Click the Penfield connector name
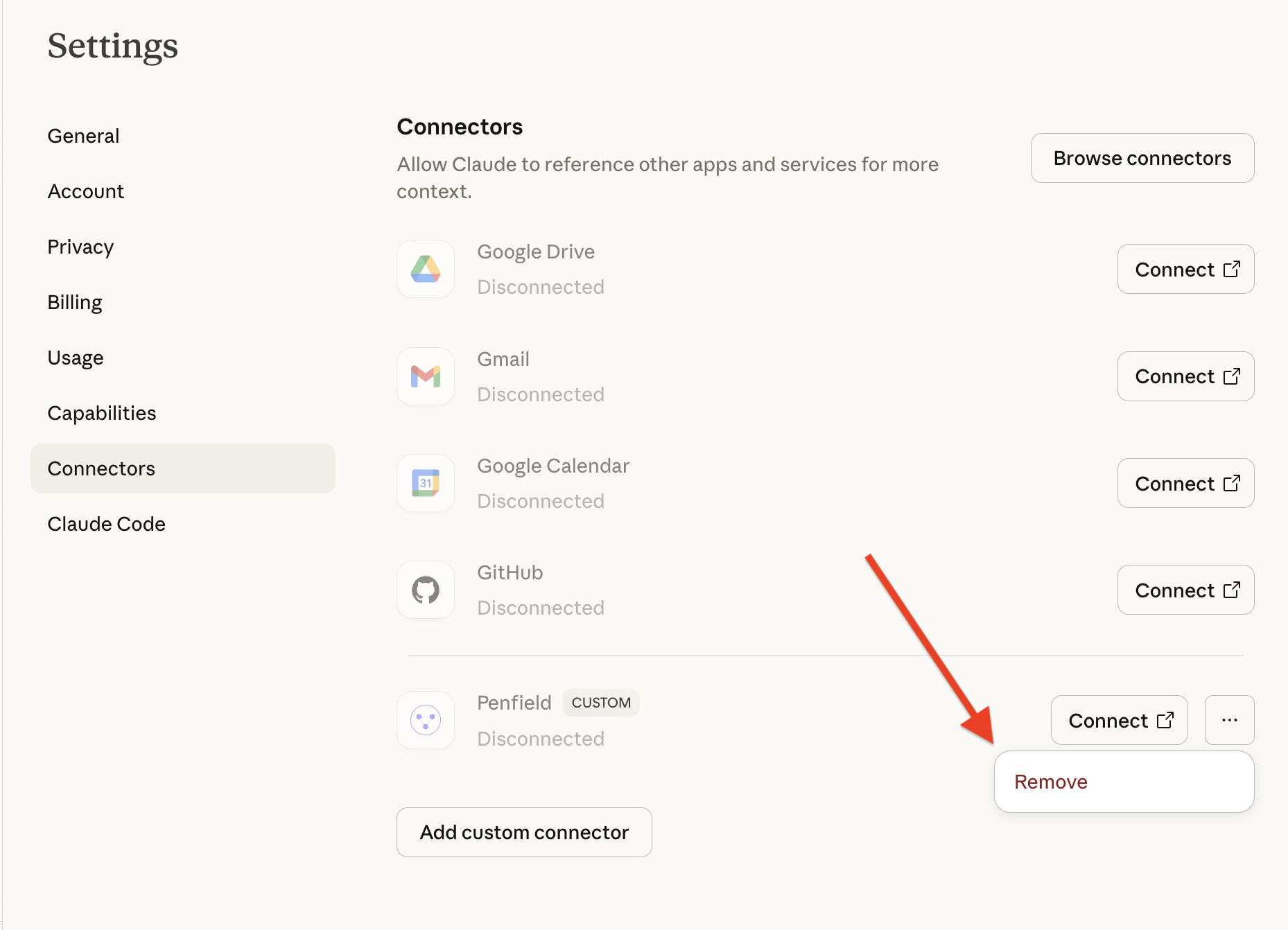This screenshot has width=1288, height=930. [514, 703]
